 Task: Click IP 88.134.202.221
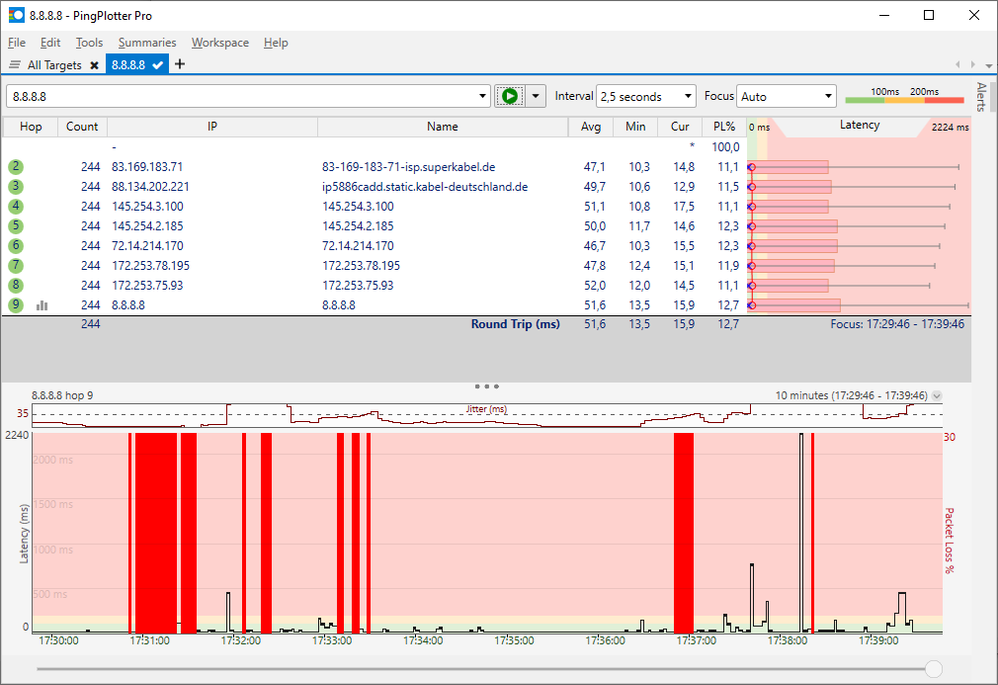[x=150, y=187]
